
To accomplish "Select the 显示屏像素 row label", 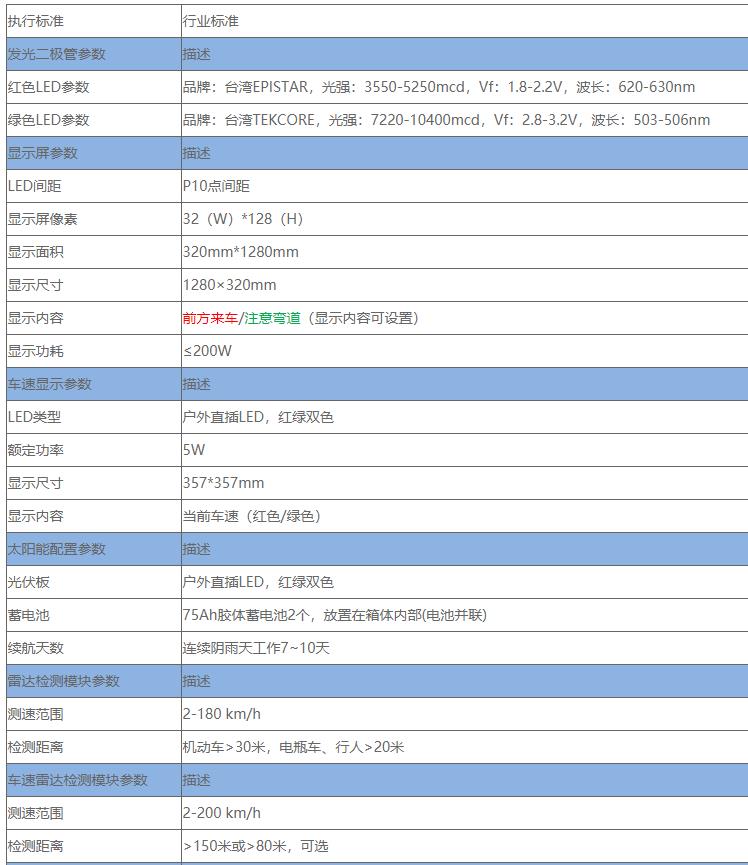I will pyautogui.click(x=42, y=219).
